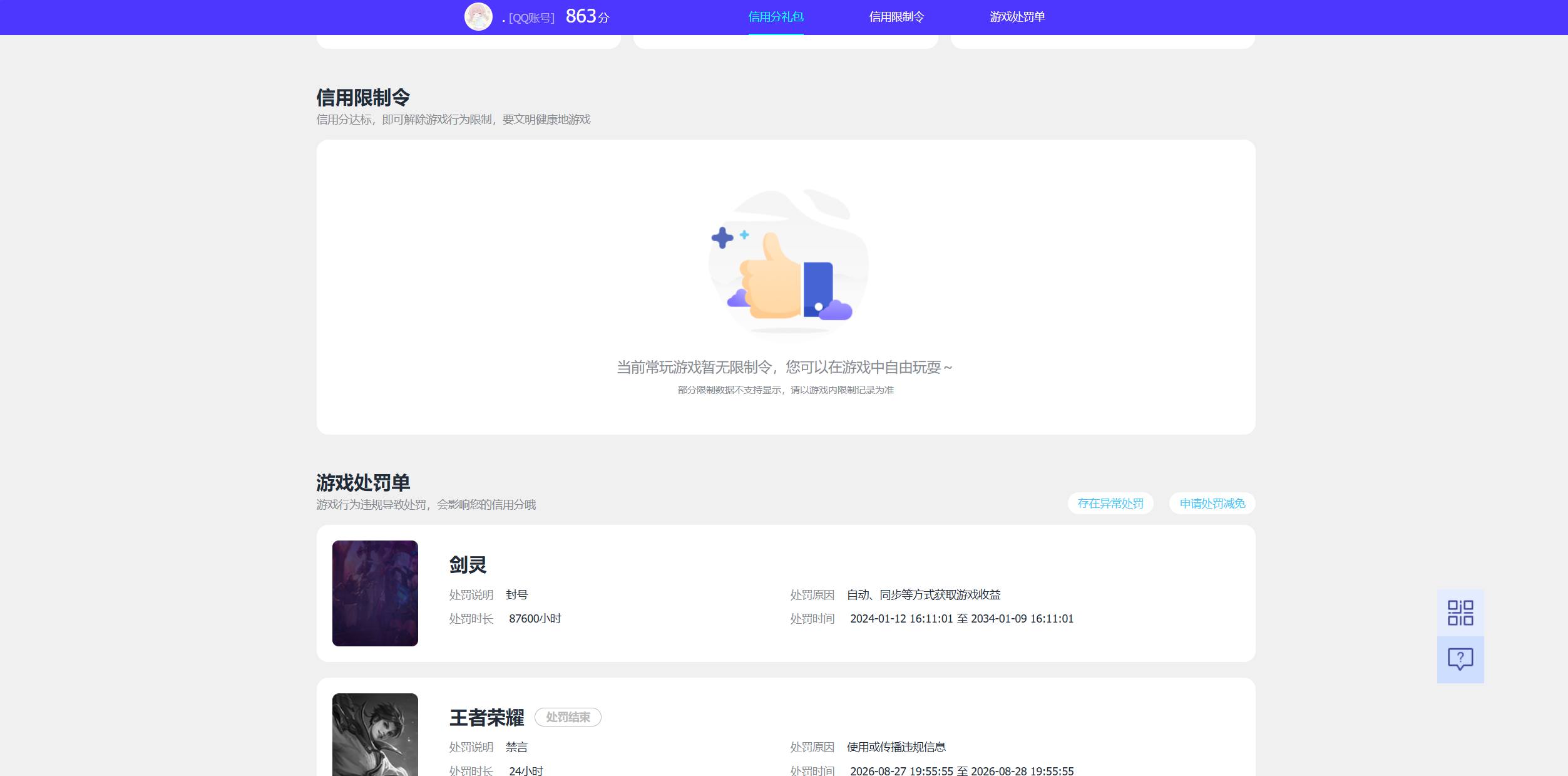Click the 存在异常处罚 button
This screenshot has width=1568, height=776.
pos(1110,504)
